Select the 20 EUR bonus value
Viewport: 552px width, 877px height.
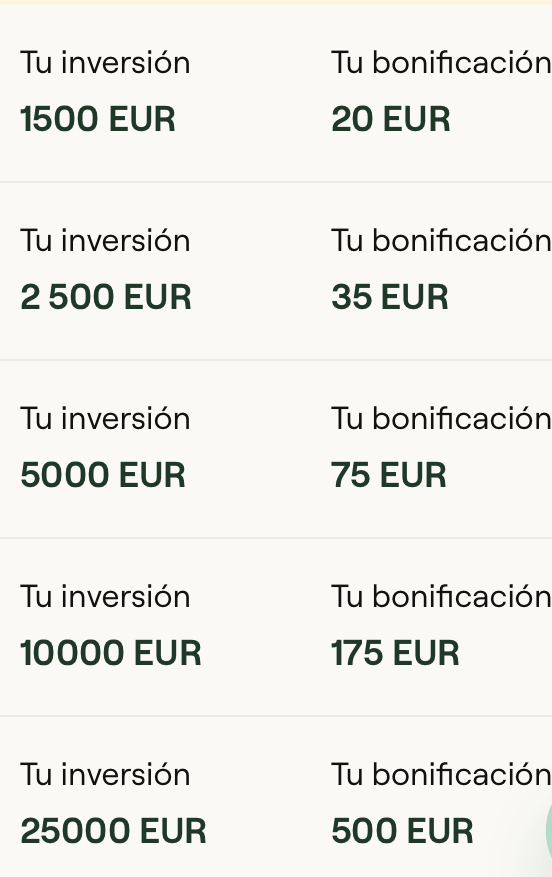coord(390,119)
